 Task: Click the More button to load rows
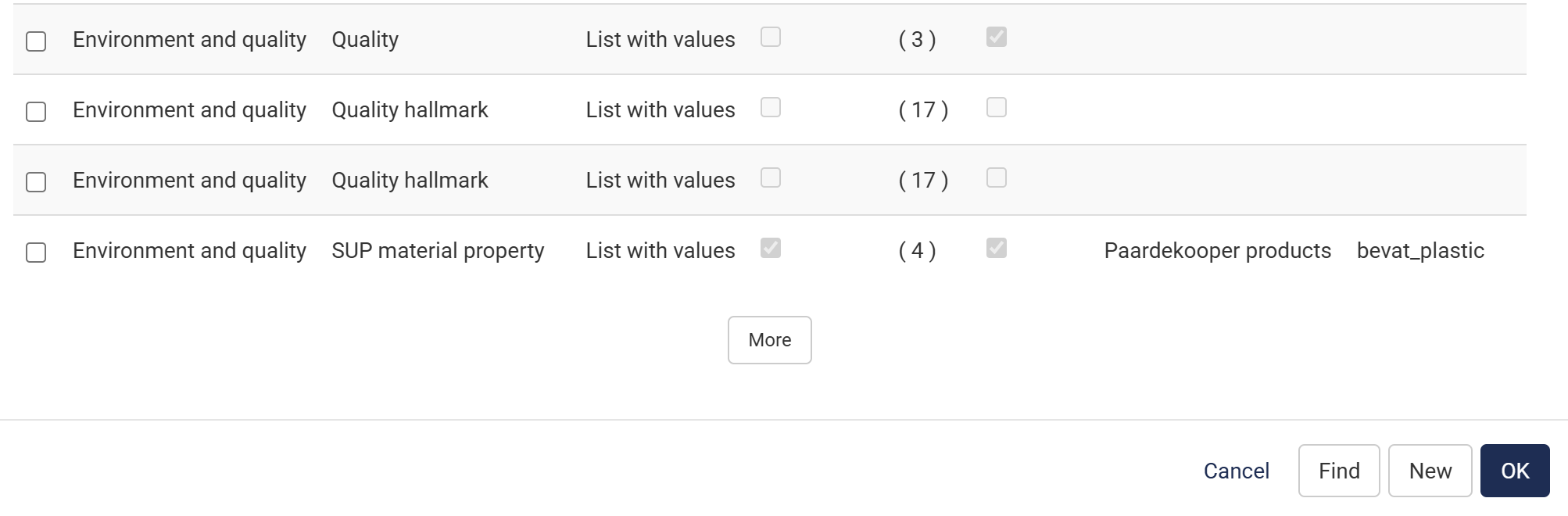[x=769, y=340]
